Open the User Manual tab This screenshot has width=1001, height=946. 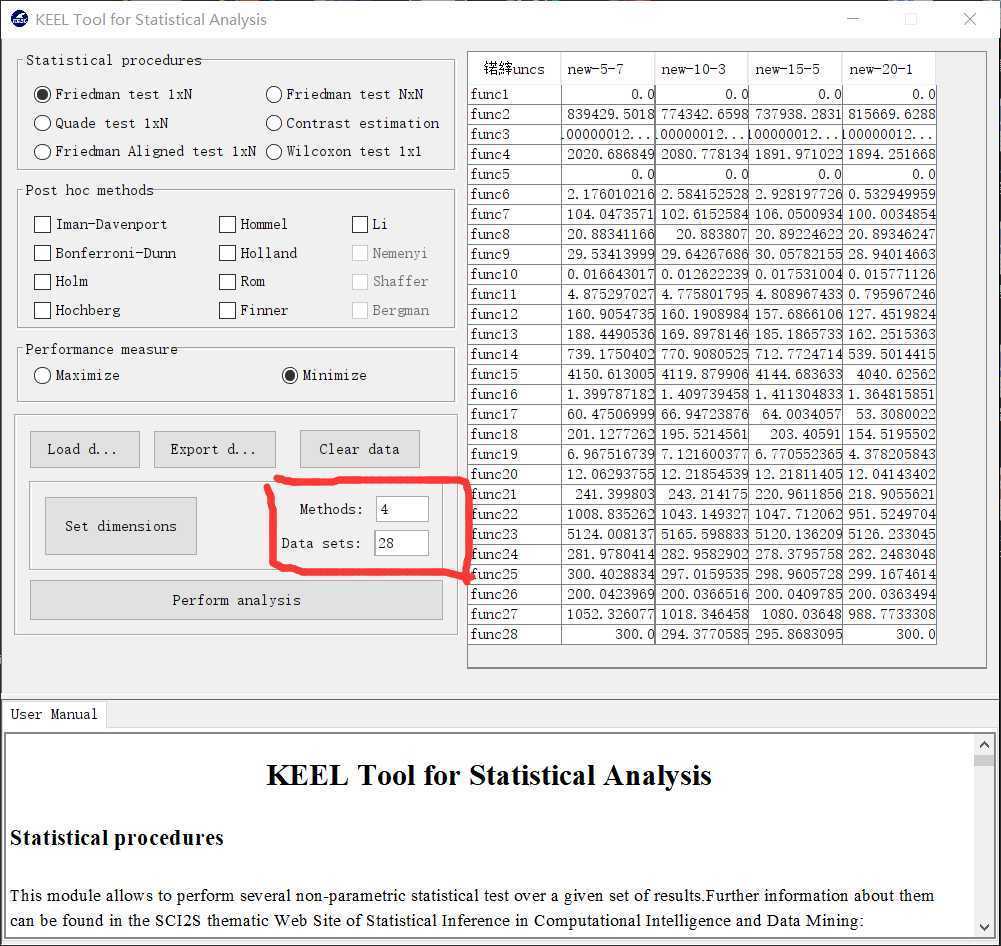pos(54,714)
